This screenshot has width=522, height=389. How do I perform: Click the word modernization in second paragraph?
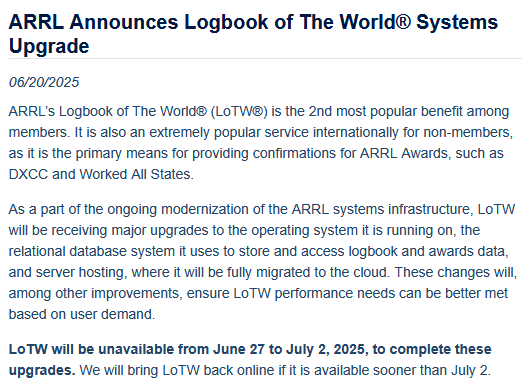click(x=205, y=209)
